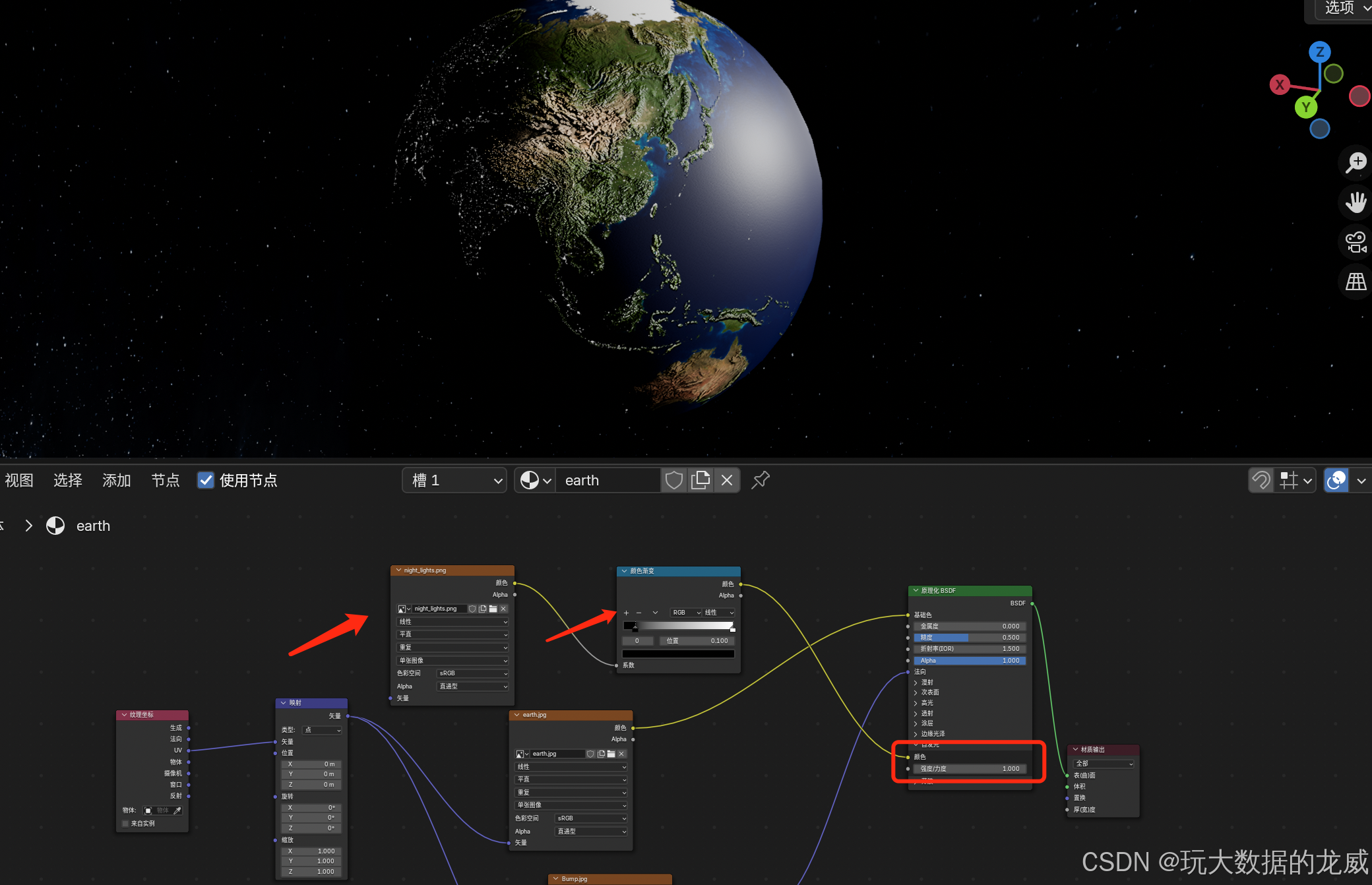1372x885 pixels.
Task: Open the material browse sphere dropdown
Action: click(x=535, y=480)
